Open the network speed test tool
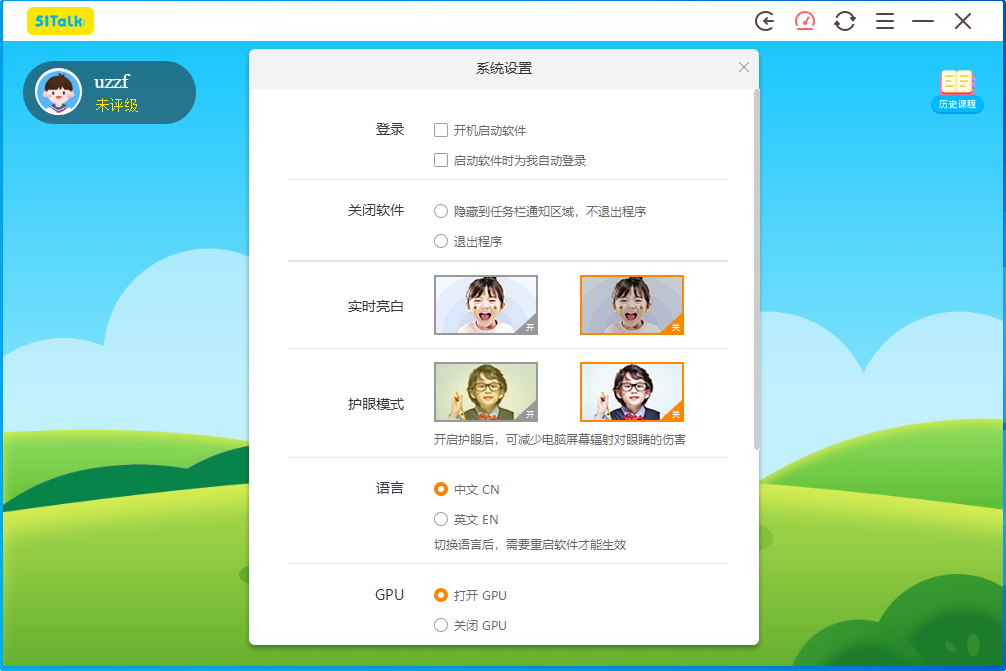Image resolution: width=1006 pixels, height=671 pixels. (804, 20)
